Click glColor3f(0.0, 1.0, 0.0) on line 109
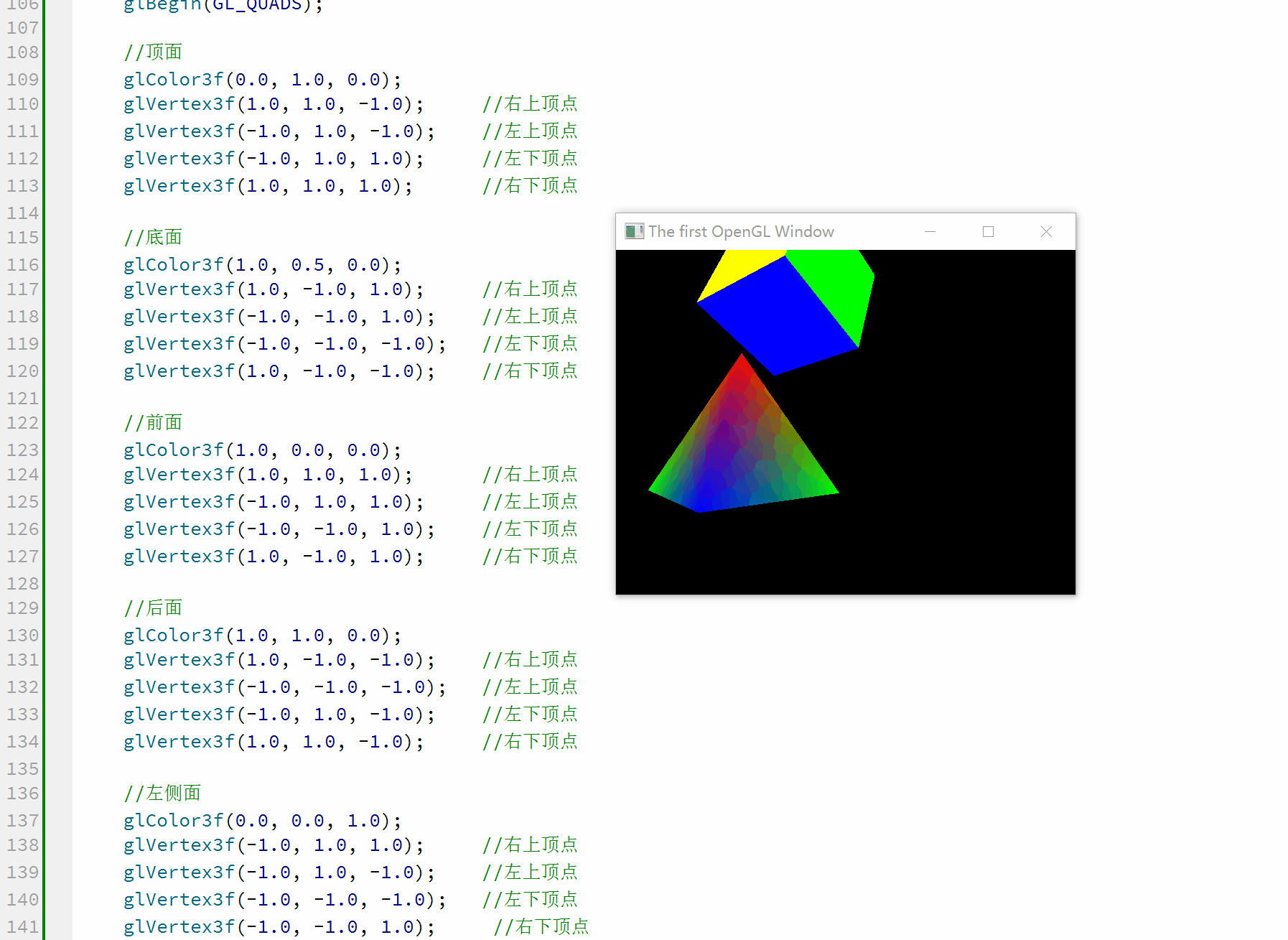 tap(262, 80)
